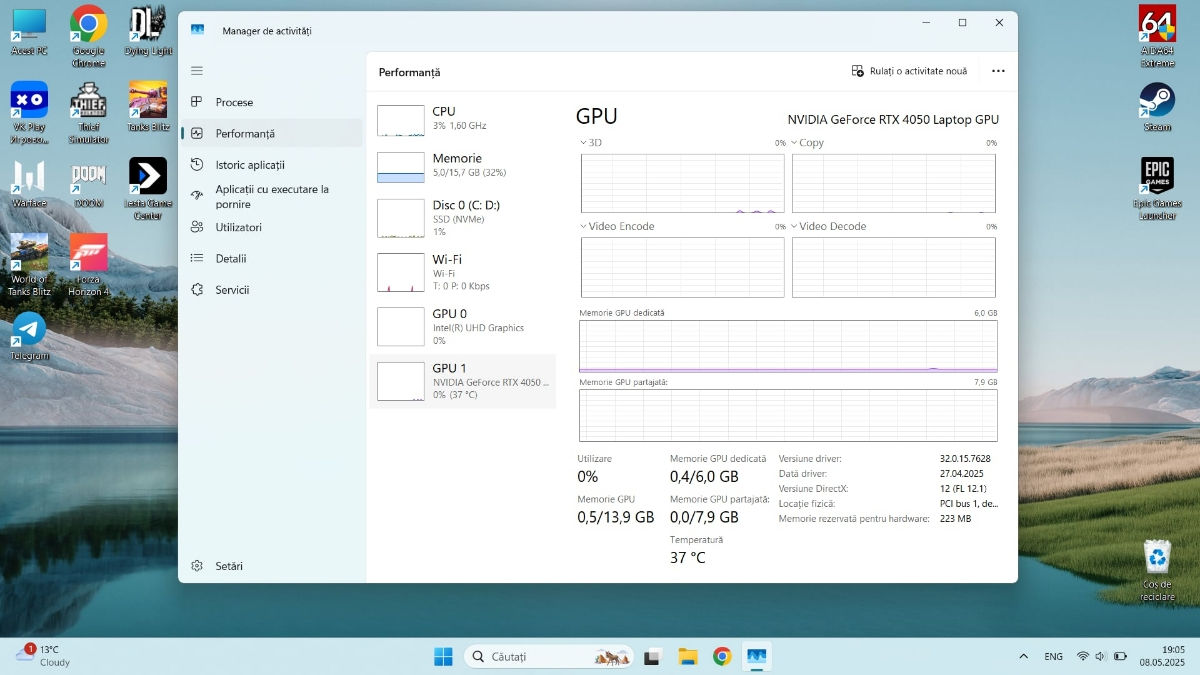Select the Thief Simulator desktop shortcut
This screenshot has height=675, width=1200.
click(x=88, y=112)
